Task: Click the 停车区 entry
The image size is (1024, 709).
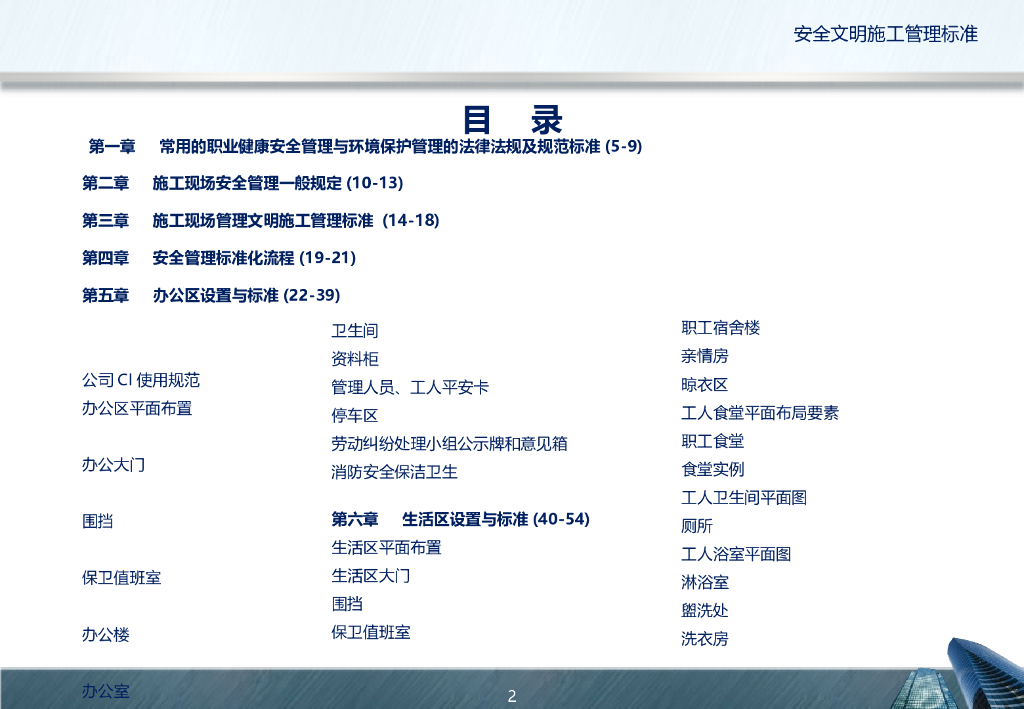Action: [x=355, y=415]
